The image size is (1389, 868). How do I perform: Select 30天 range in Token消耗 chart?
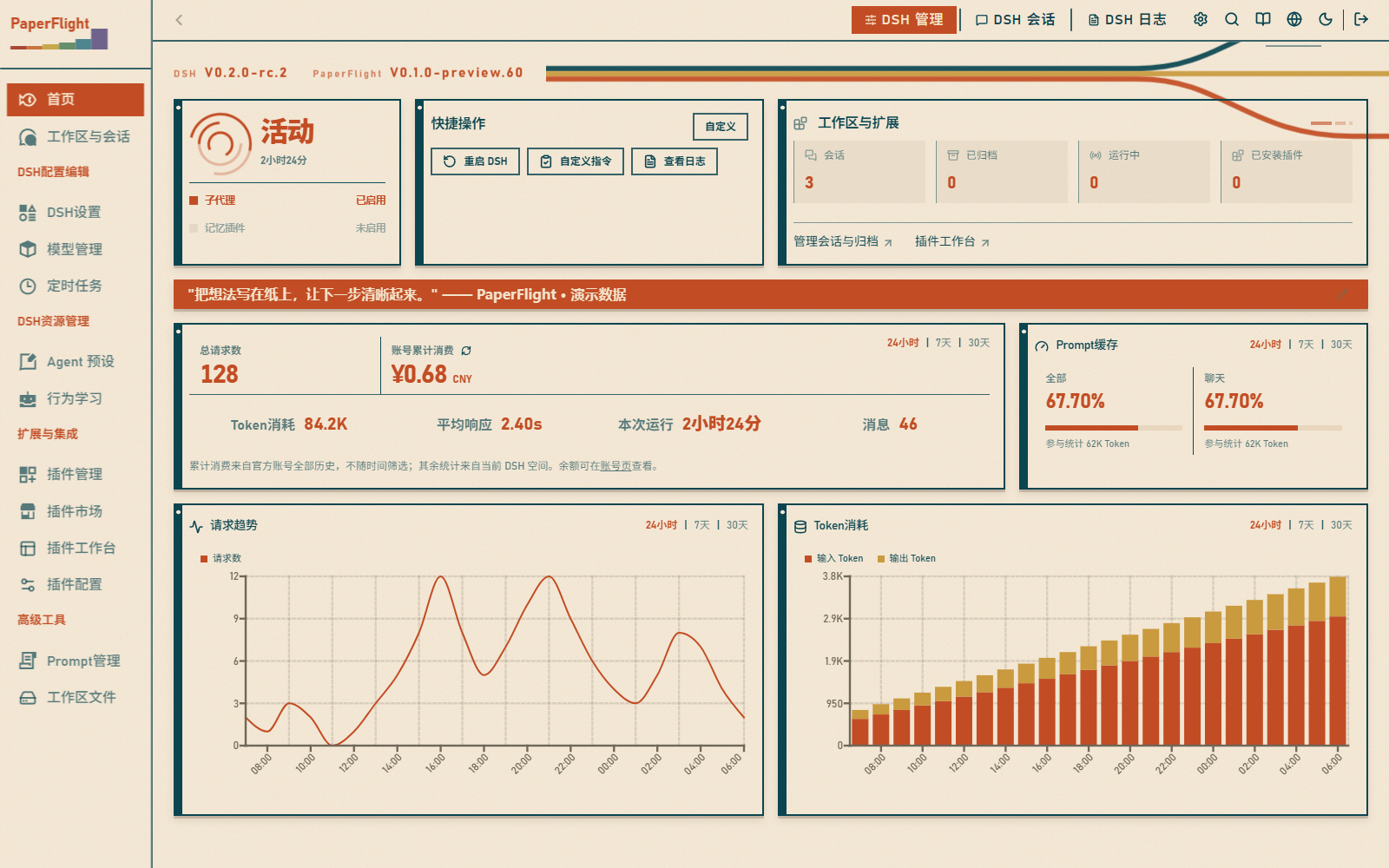[x=1341, y=525]
